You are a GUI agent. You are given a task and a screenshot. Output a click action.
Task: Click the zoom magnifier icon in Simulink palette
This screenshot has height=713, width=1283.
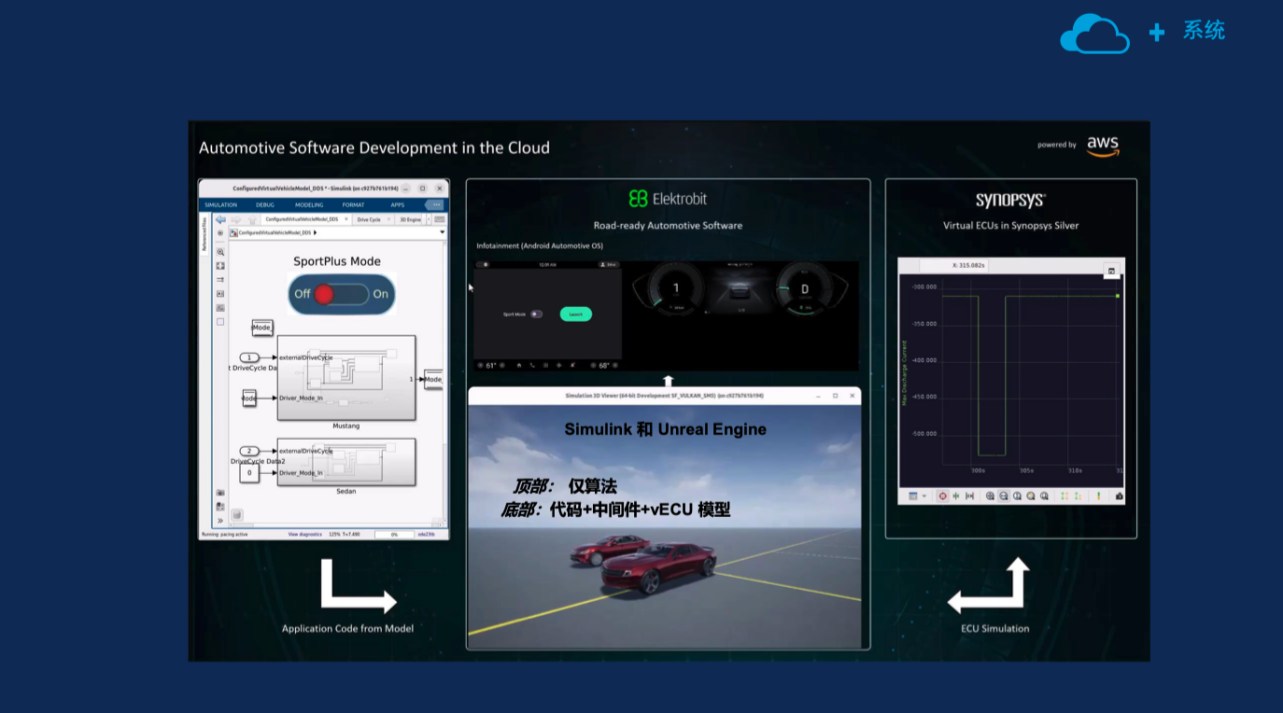pyautogui.click(x=220, y=253)
